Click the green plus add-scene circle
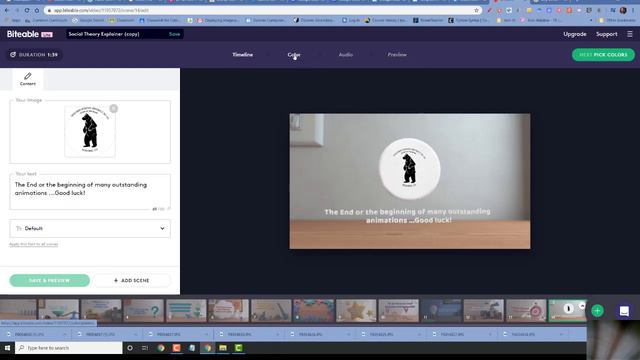Image resolution: width=640 pixels, height=360 pixels. tap(598, 311)
